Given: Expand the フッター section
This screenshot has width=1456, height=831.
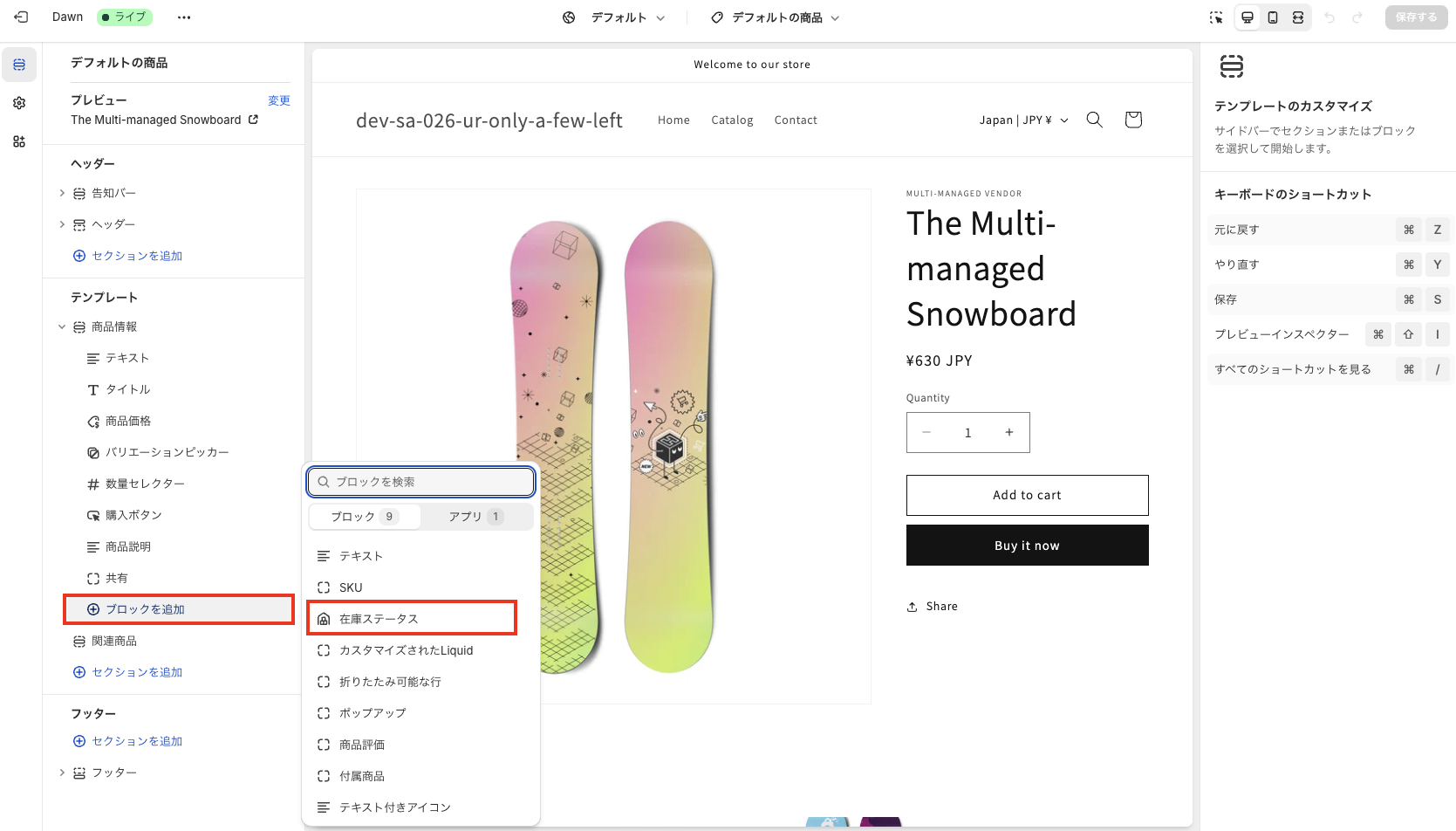Looking at the screenshot, I should coord(62,773).
